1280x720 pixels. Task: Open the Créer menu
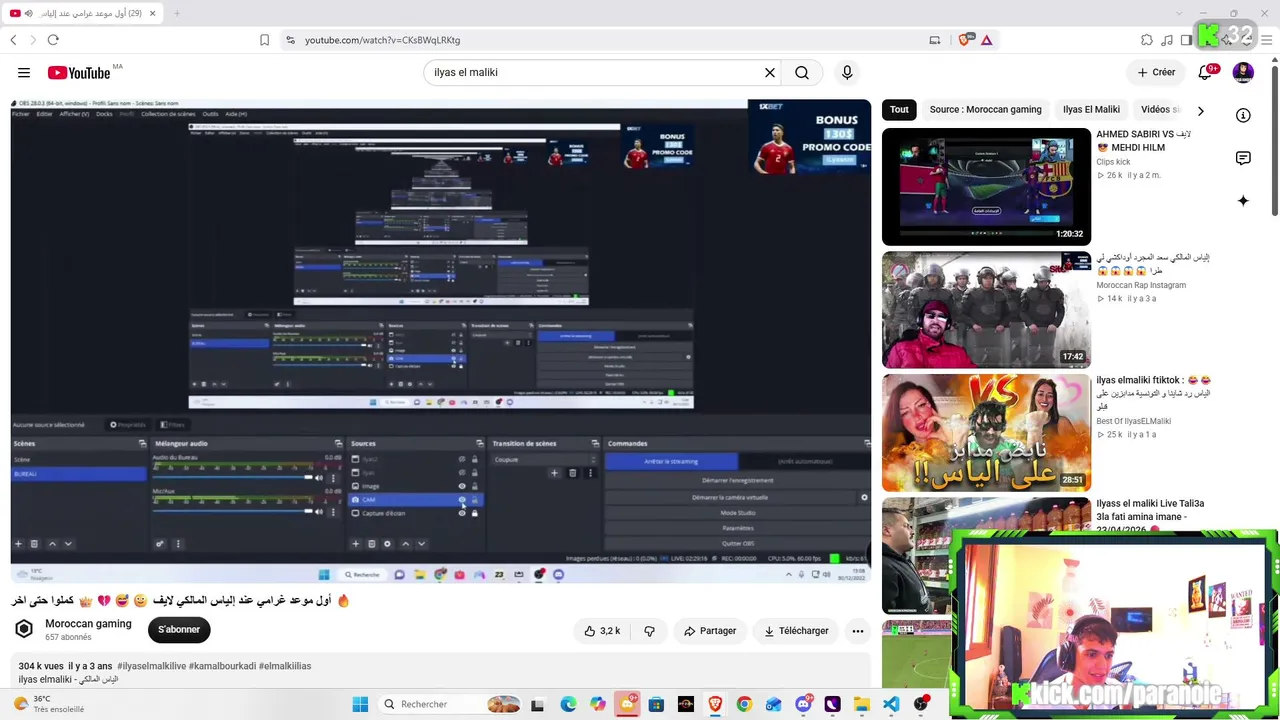point(1156,72)
